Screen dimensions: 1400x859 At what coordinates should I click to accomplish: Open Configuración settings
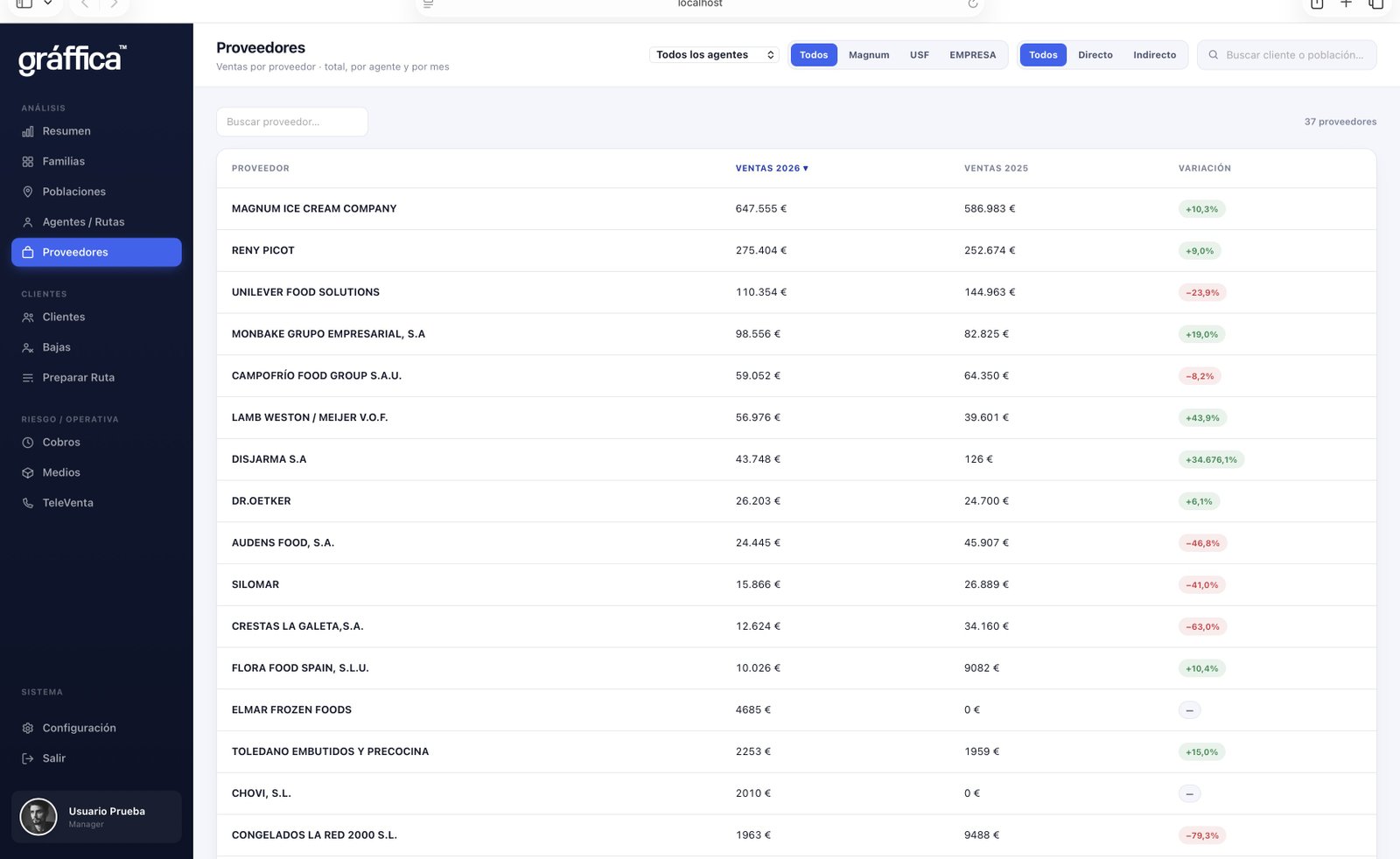(96, 728)
